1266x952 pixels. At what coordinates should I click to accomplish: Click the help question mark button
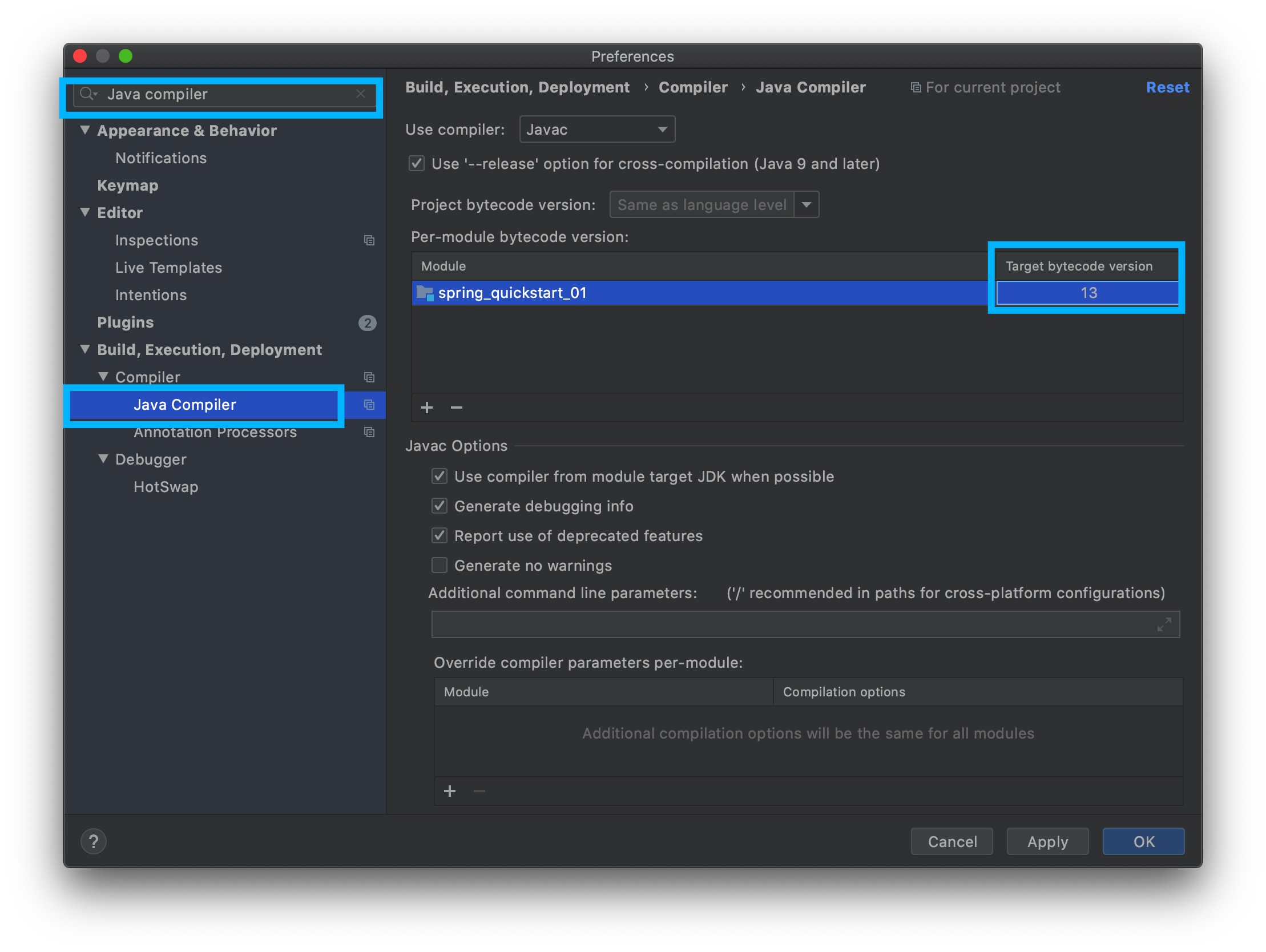click(93, 841)
